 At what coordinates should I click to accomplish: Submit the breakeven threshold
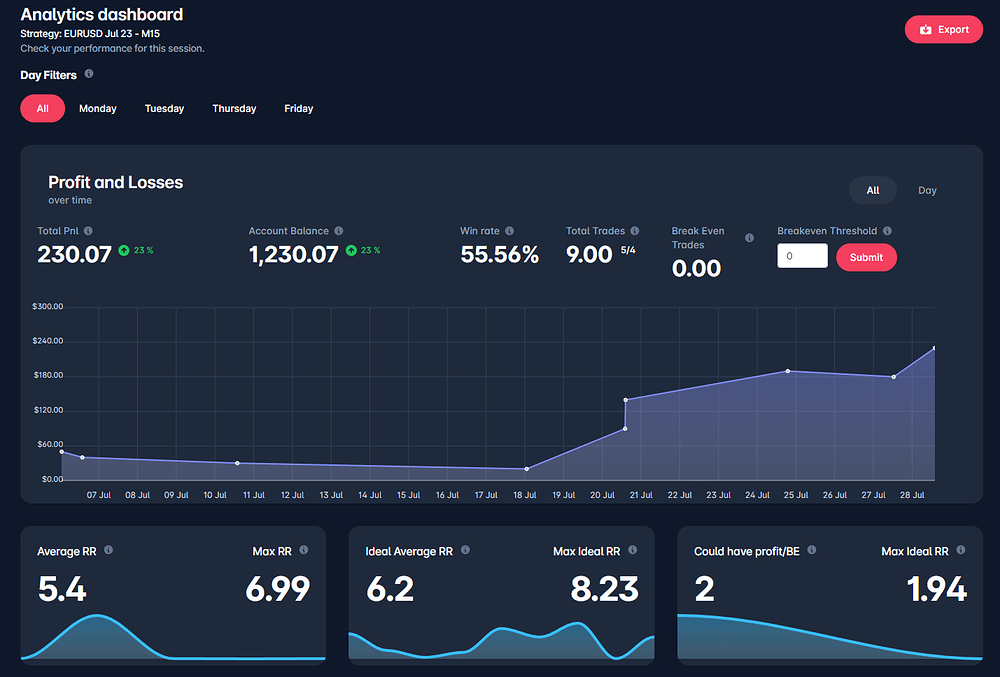point(866,257)
